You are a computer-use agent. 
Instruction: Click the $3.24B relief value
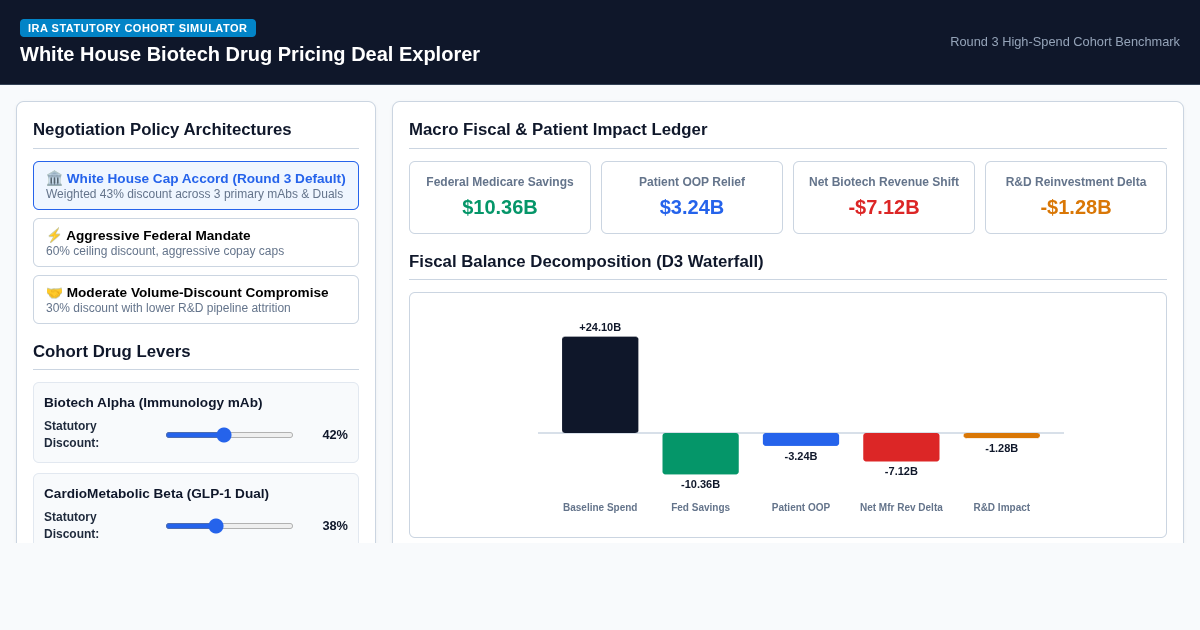[x=692, y=207]
